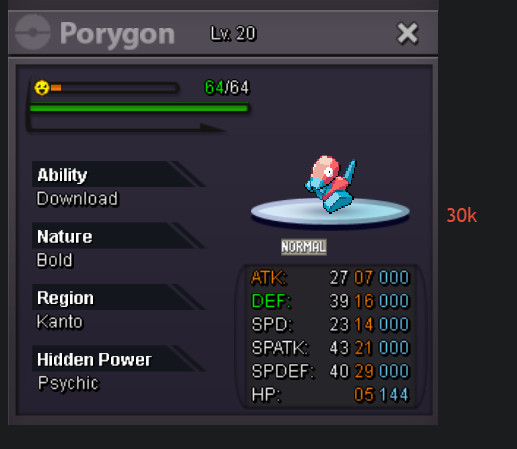The height and width of the screenshot is (449, 517).
Task: Click the Bold nature value
Action: 54,260
